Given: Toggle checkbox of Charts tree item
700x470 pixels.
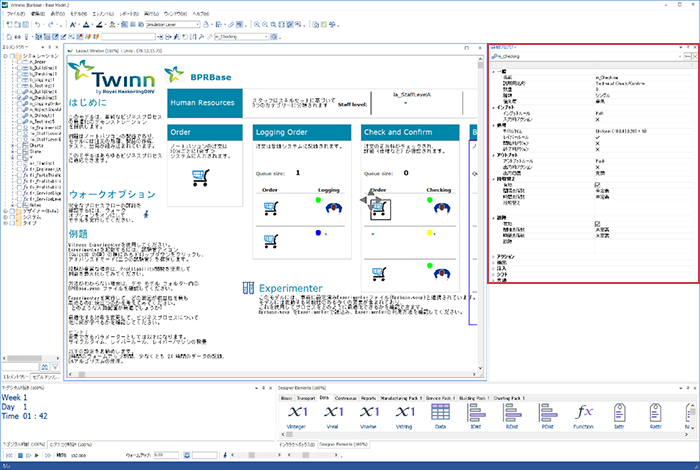Looking at the screenshot, I should click(20, 146).
